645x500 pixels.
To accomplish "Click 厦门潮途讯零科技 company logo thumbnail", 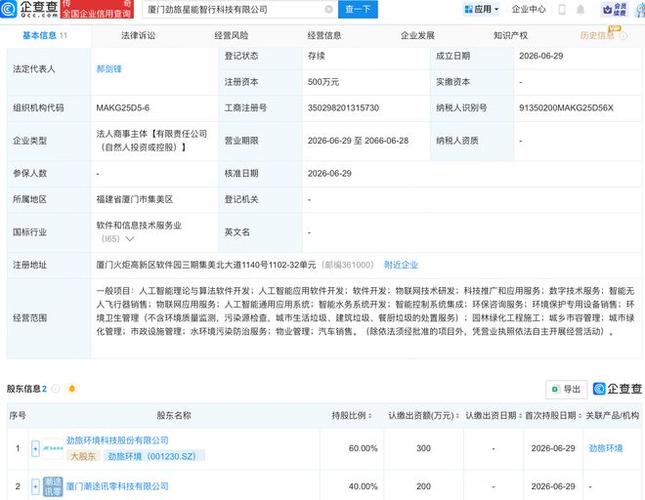I will coord(53,486).
